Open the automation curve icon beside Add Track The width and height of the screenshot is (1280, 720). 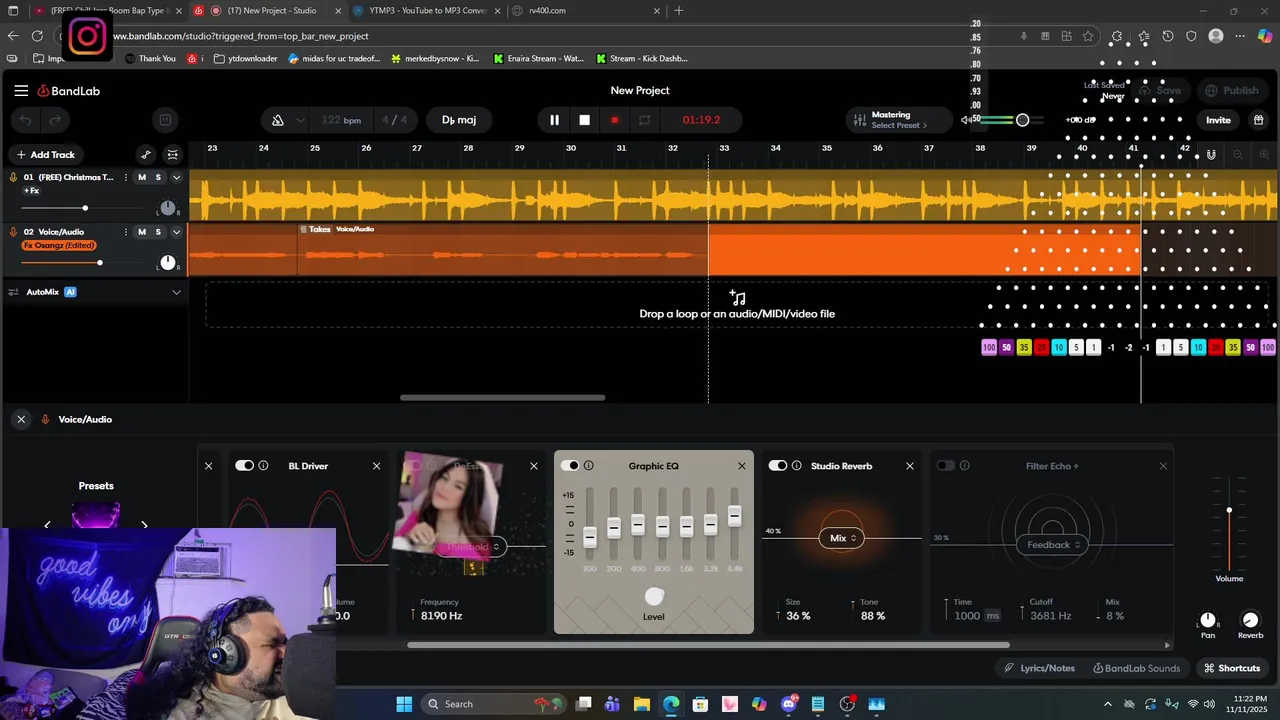click(x=146, y=155)
